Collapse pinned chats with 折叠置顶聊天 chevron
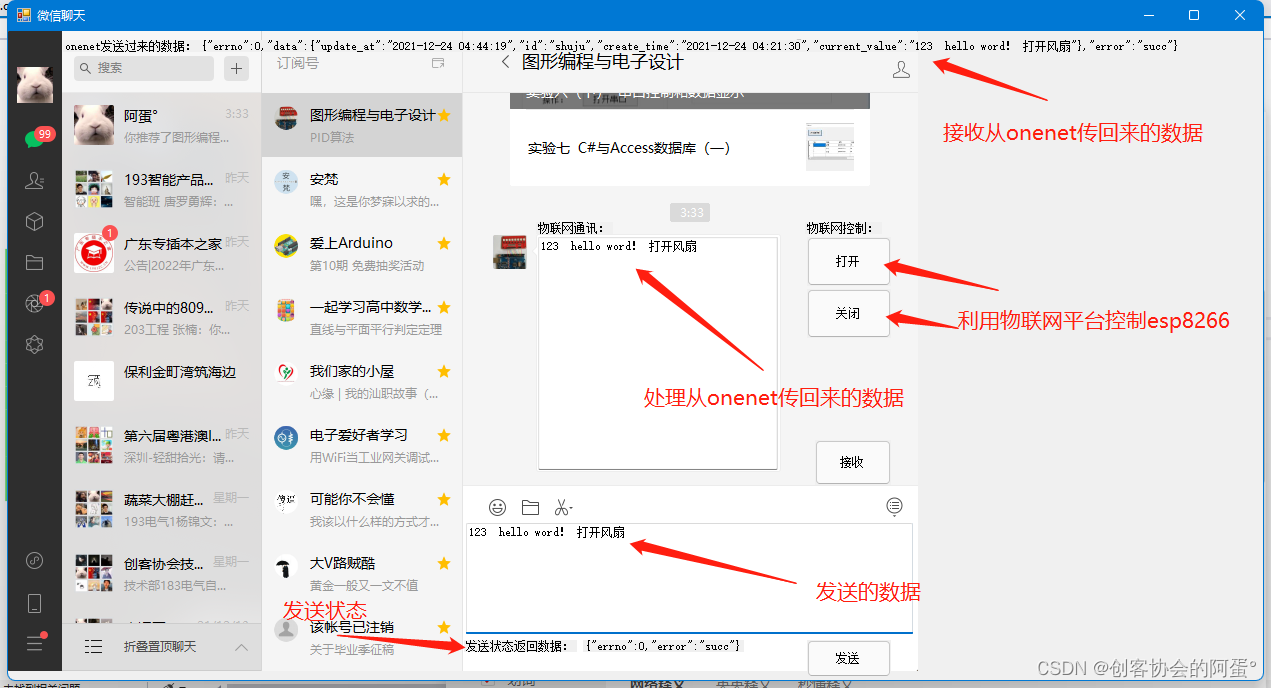1271x688 pixels. click(241, 647)
